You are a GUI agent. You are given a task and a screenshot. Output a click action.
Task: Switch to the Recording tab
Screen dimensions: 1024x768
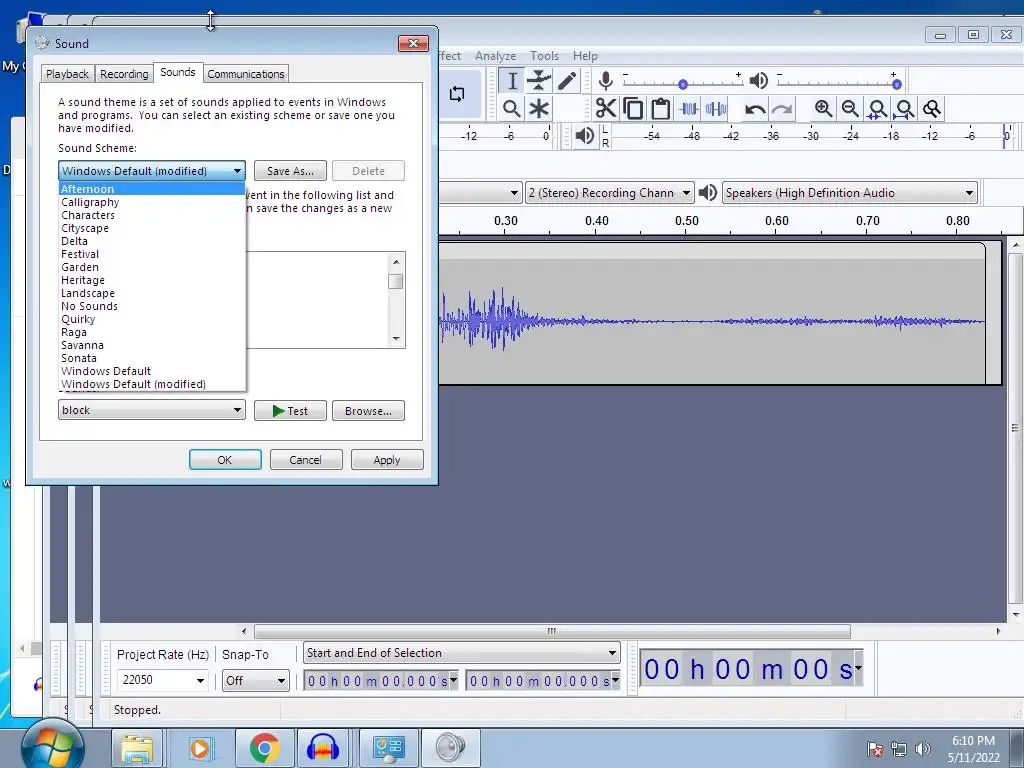(124, 74)
